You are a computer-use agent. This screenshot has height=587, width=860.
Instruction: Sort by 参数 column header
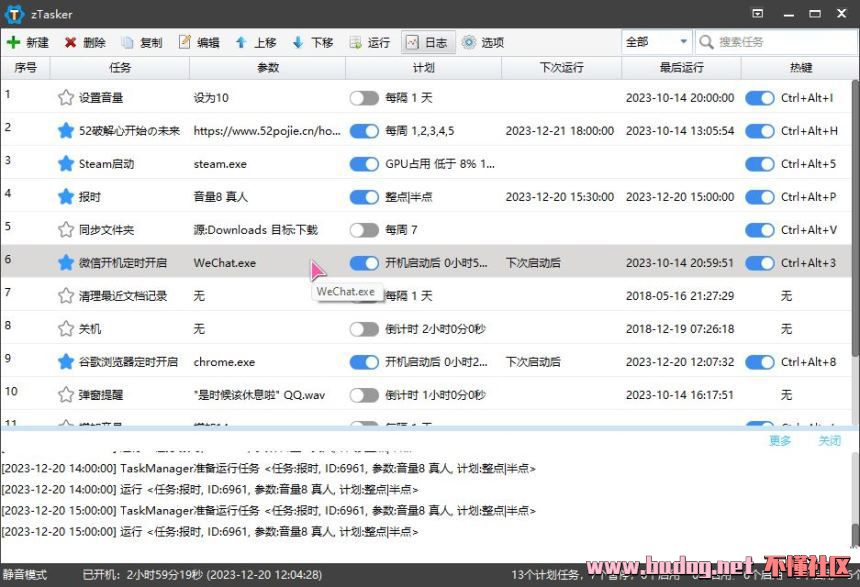(x=268, y=67)
